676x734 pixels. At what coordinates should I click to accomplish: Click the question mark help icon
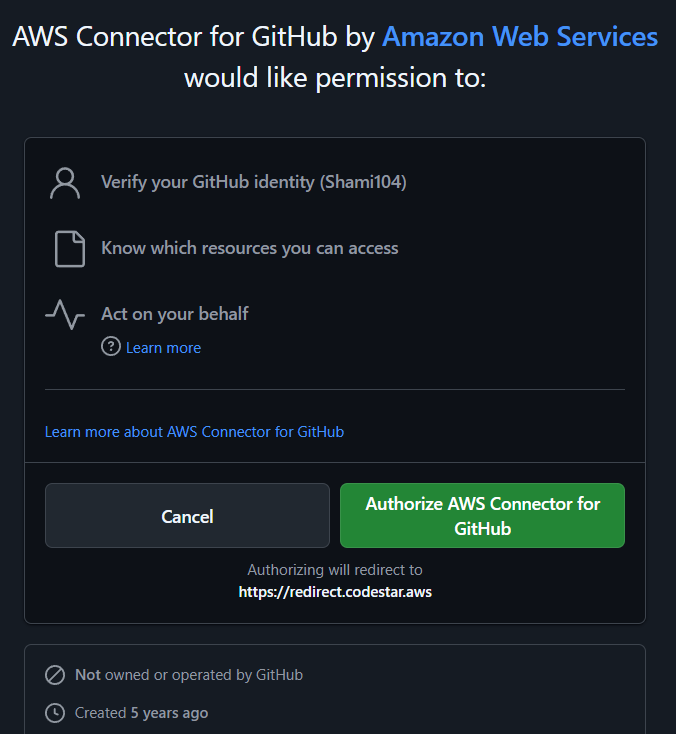(111, 347)
